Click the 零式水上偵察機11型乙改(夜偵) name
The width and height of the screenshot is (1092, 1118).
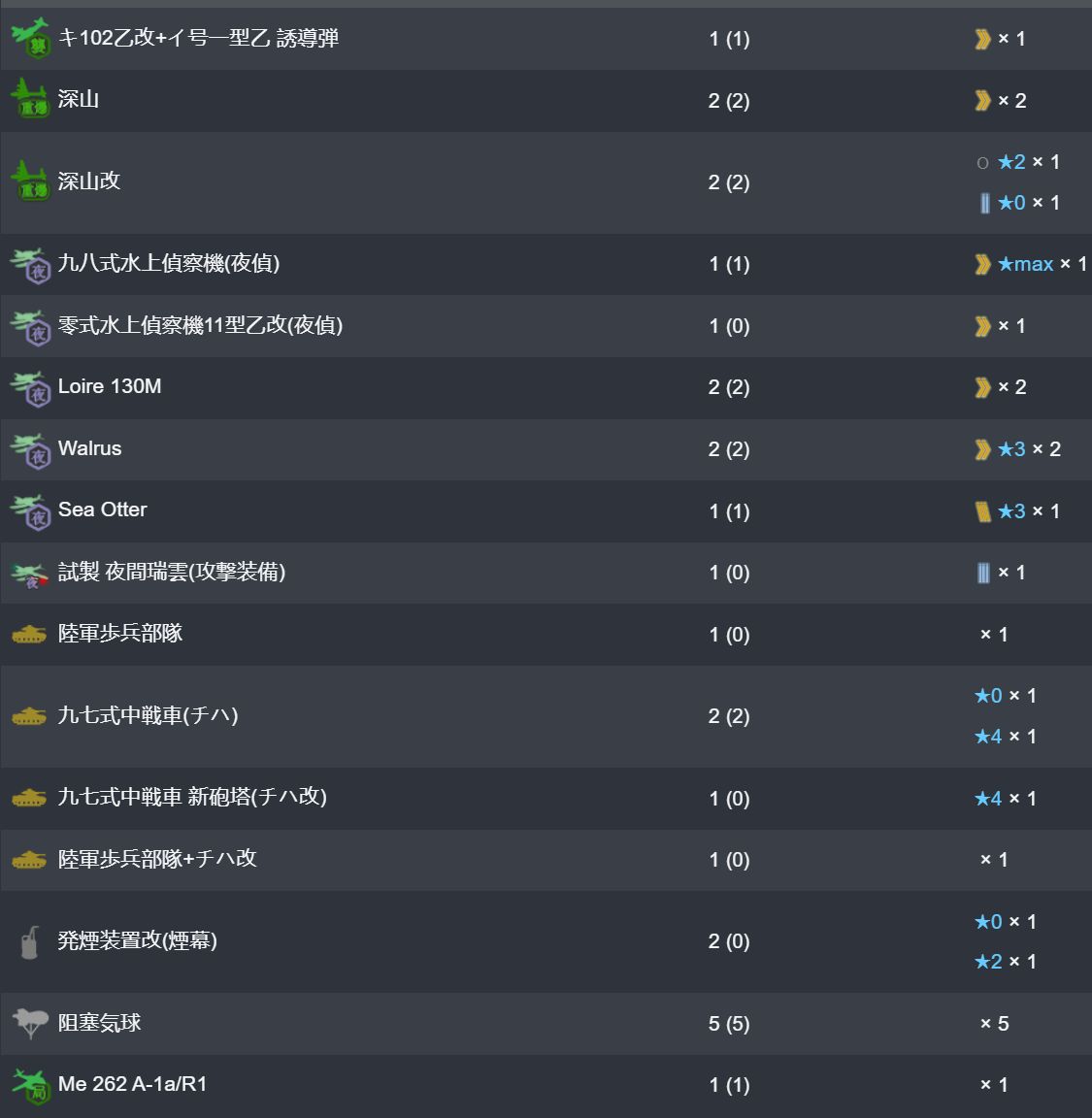click(x=200, y=325)
